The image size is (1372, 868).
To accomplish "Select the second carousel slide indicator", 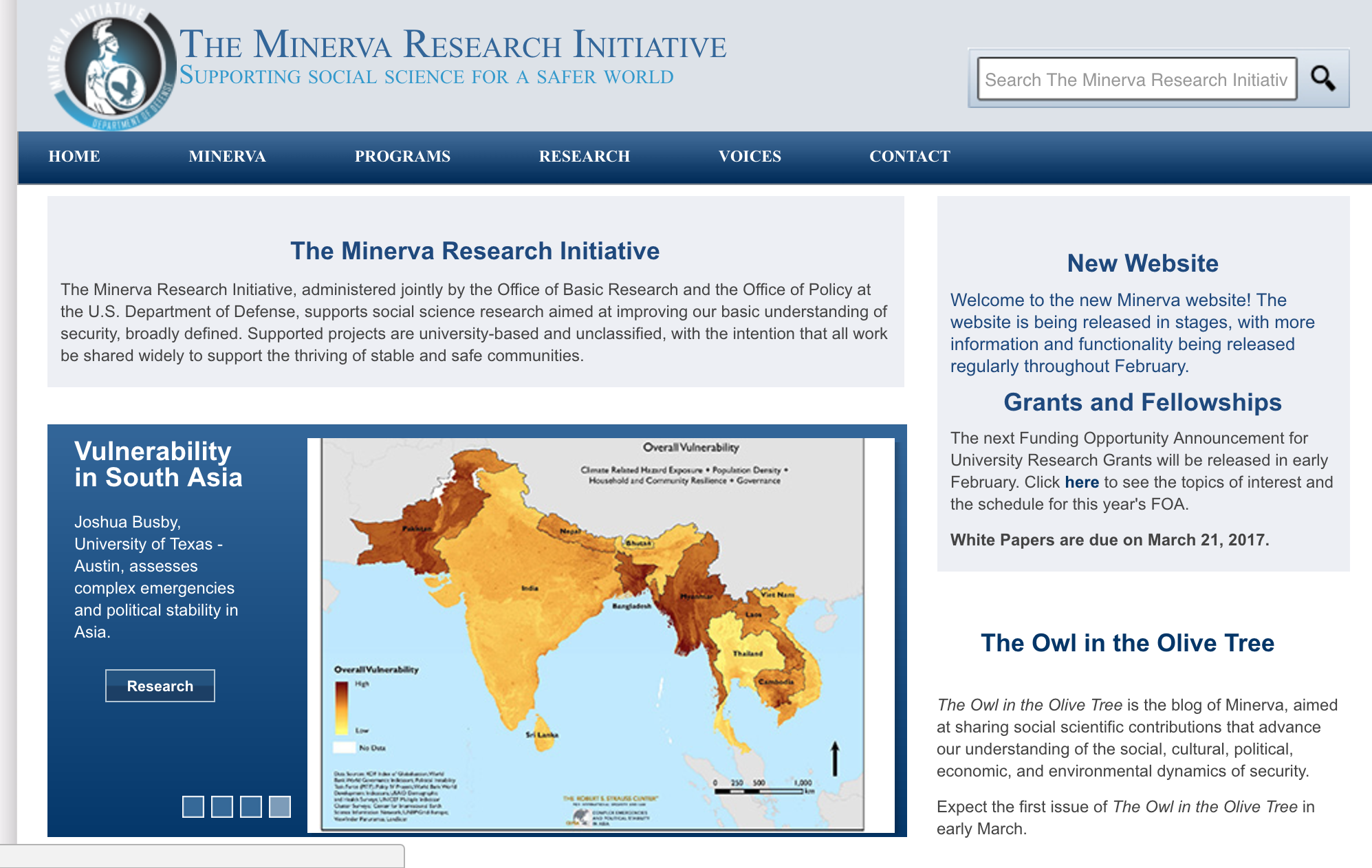I will click(x=222, y=806).
